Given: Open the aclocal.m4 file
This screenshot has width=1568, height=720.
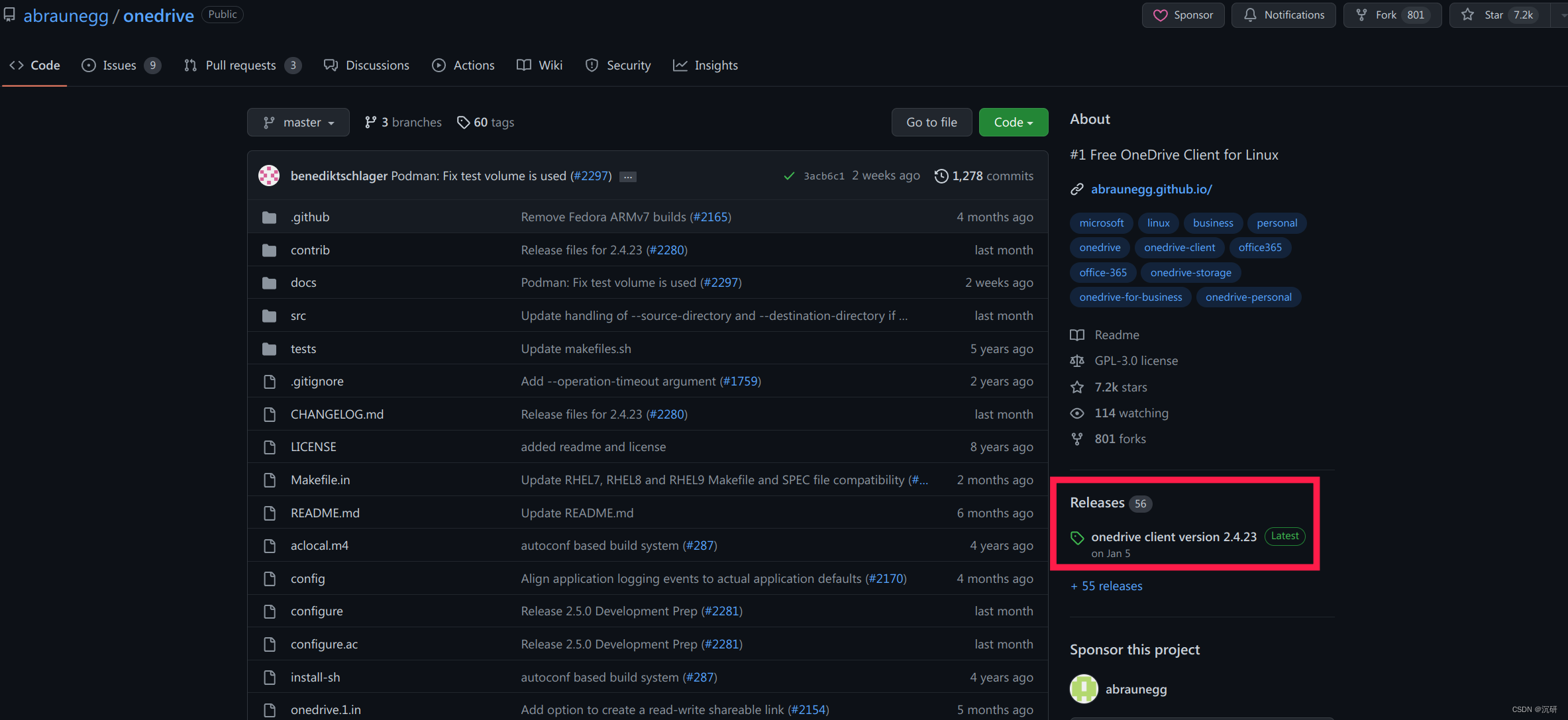Looking at the screenshot, I should (319, 546).
